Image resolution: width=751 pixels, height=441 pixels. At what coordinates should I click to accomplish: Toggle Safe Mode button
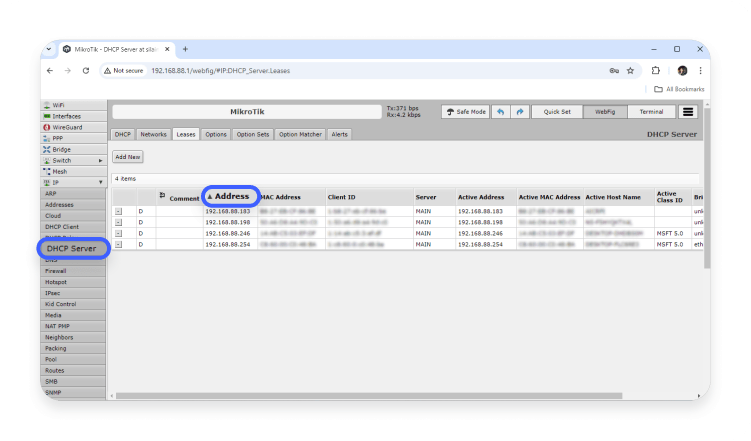pos(466,112)
